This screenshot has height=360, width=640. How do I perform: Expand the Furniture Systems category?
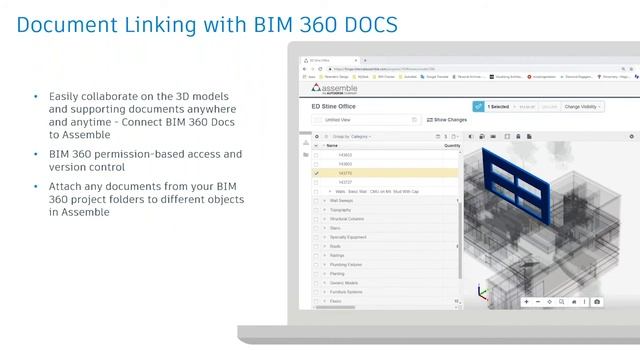325,292
